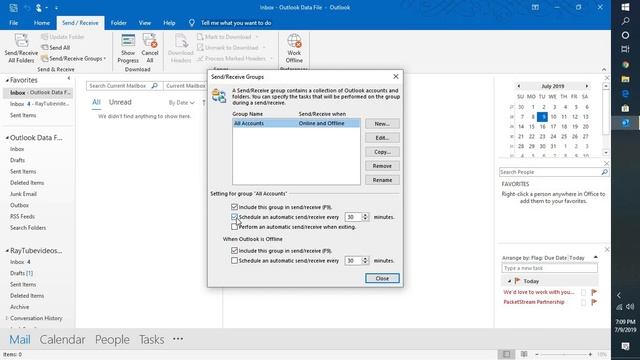Collapse RayTubevideos account folder tree
Image resolution: width=640 pixels, height=360 pixels.
pos(7,251)
